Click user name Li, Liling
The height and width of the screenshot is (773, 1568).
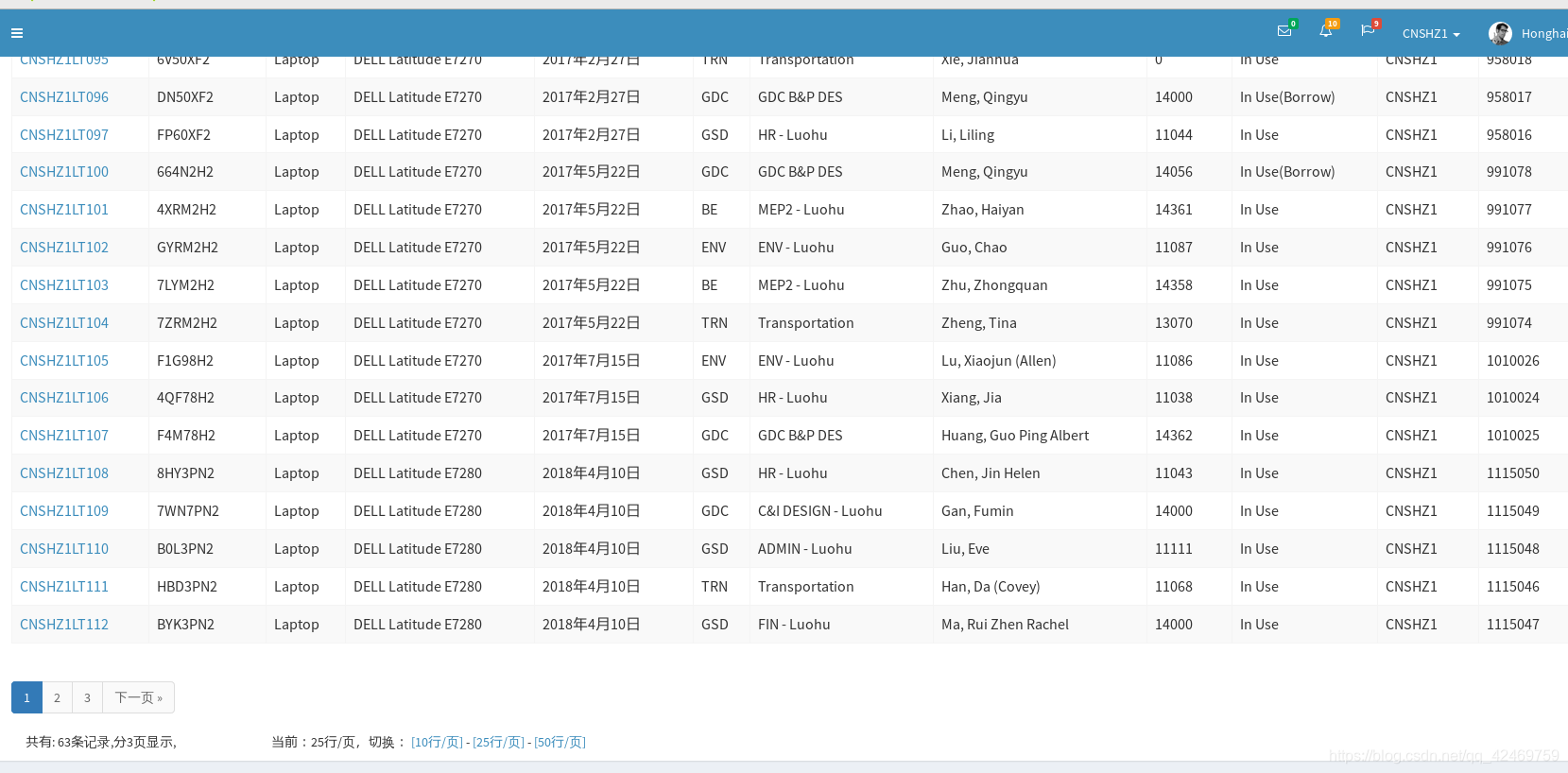click(968, 135)
